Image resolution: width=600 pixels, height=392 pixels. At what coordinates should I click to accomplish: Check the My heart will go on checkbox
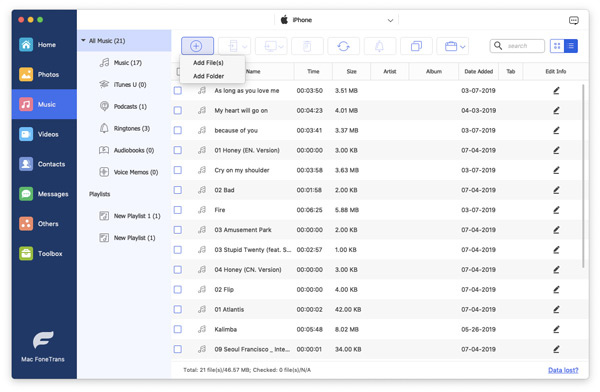click(178, 111)
